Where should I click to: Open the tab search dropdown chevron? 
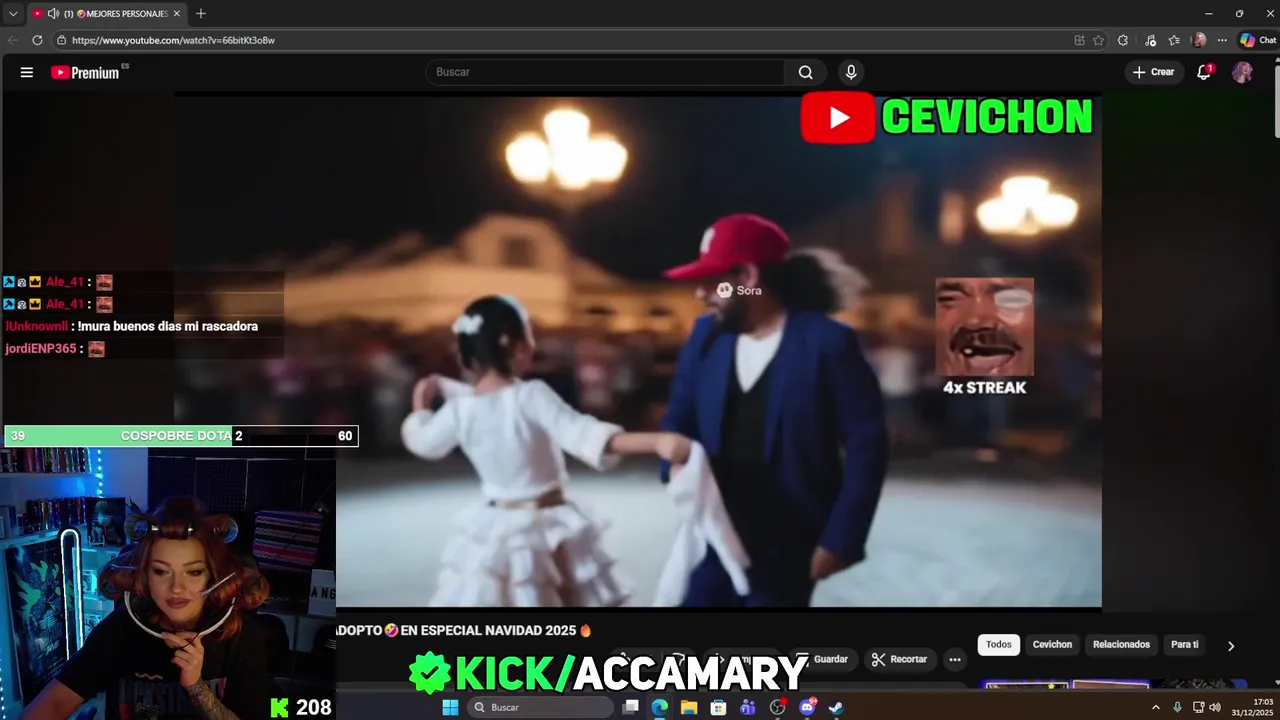[x=13, y=14]
